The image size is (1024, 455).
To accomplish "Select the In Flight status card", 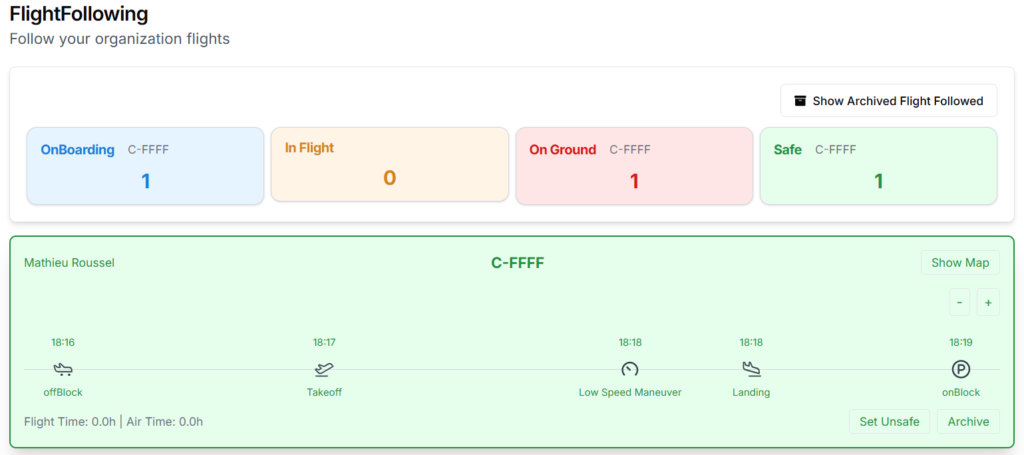I will pos(389,166).
